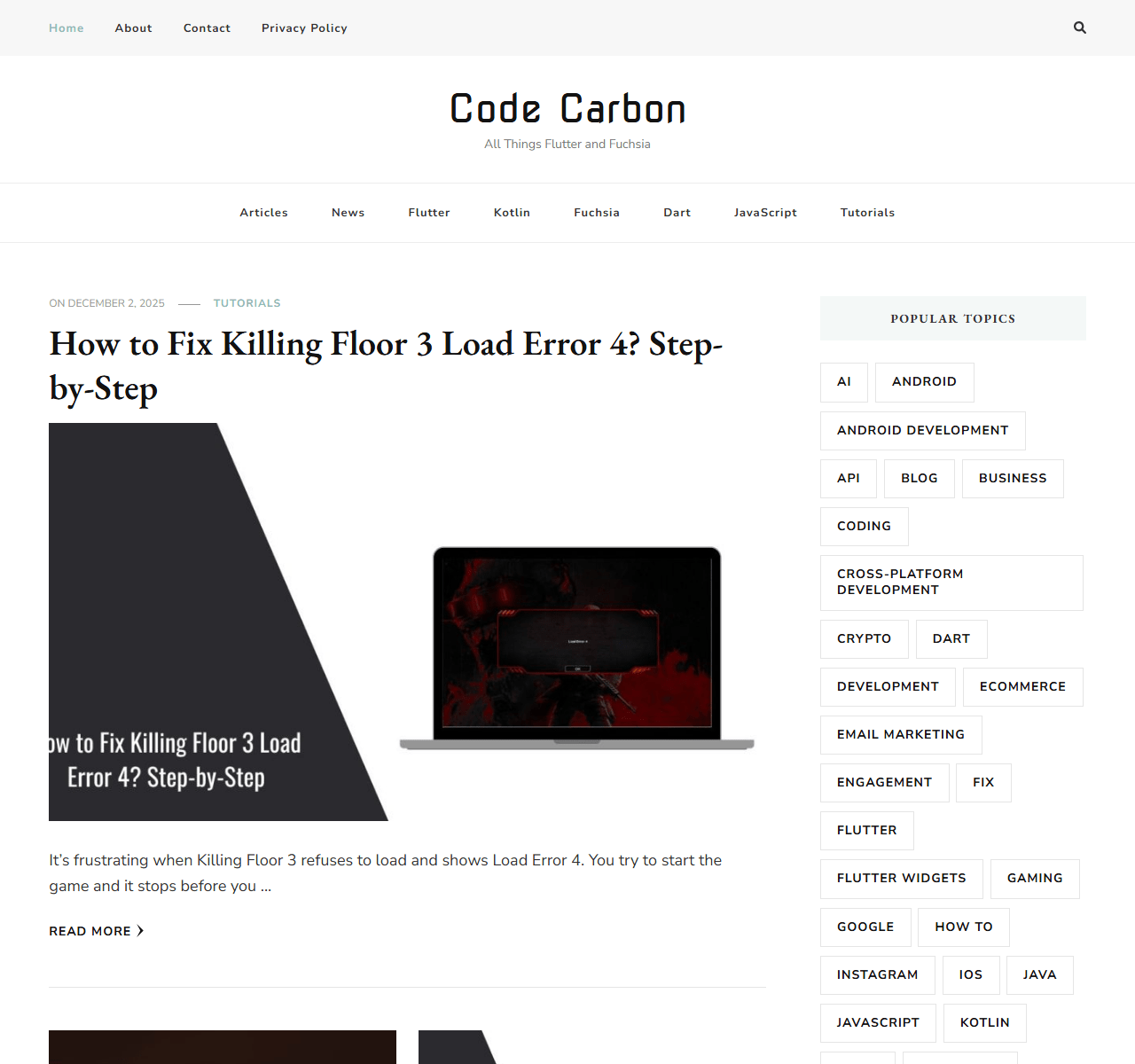Open the Instagram topic tag
The image size is (1135, 1064).
[877, 975]
